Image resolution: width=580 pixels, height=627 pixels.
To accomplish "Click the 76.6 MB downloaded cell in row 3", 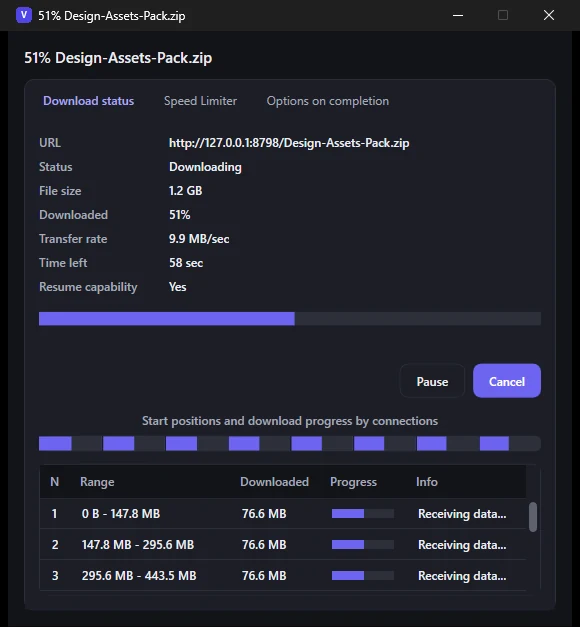I will click(x=264, y=575).
